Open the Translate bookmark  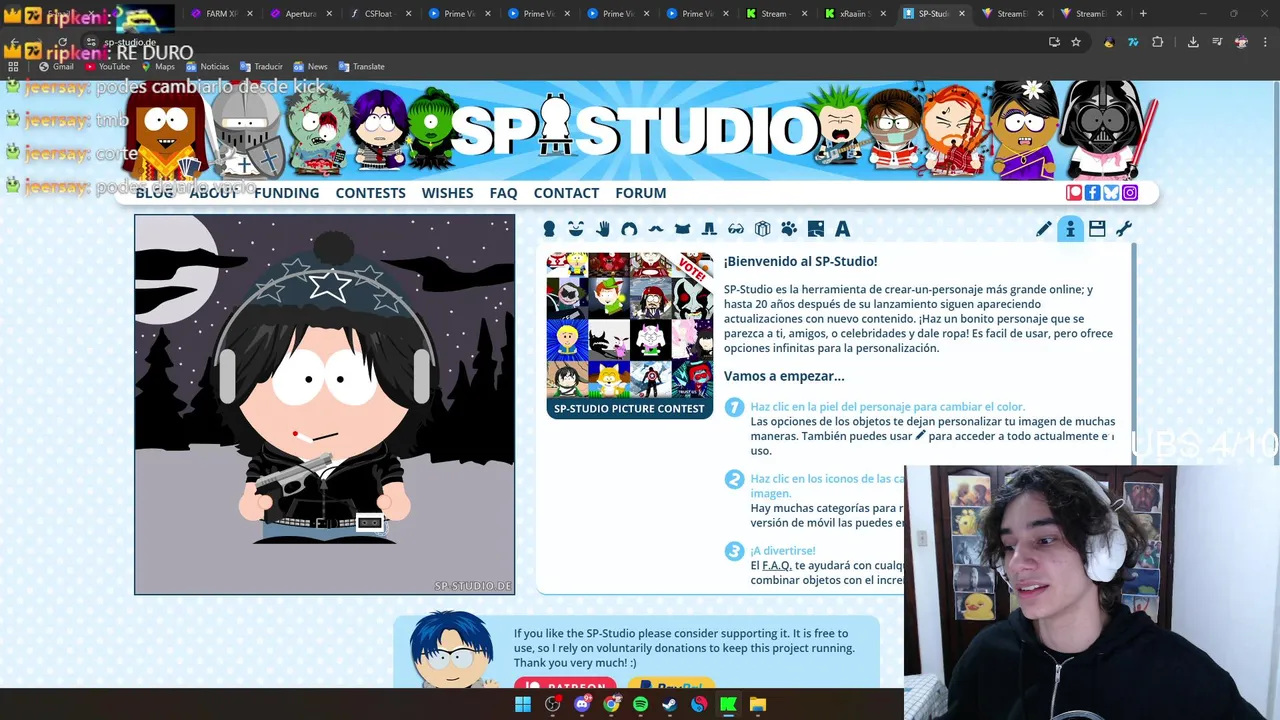click(x=361, y=67)
